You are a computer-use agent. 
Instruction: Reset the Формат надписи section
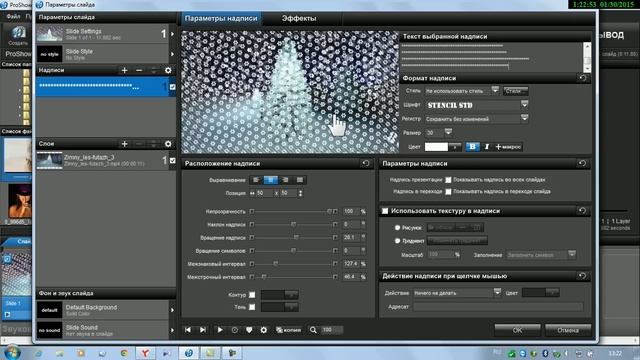pyautogui.click(x=582, y=78)
